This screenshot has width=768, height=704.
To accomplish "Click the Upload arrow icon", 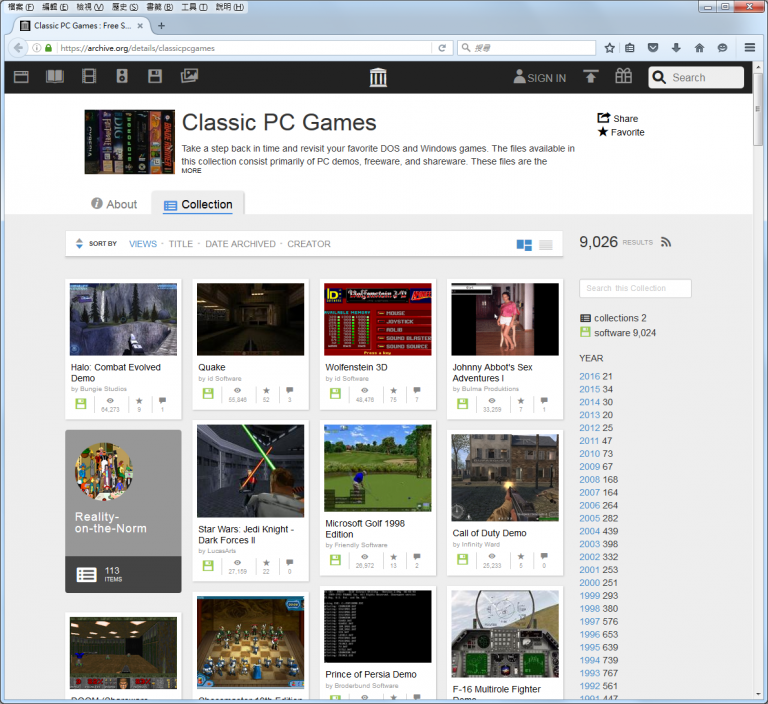I will (x=591, y=76).
